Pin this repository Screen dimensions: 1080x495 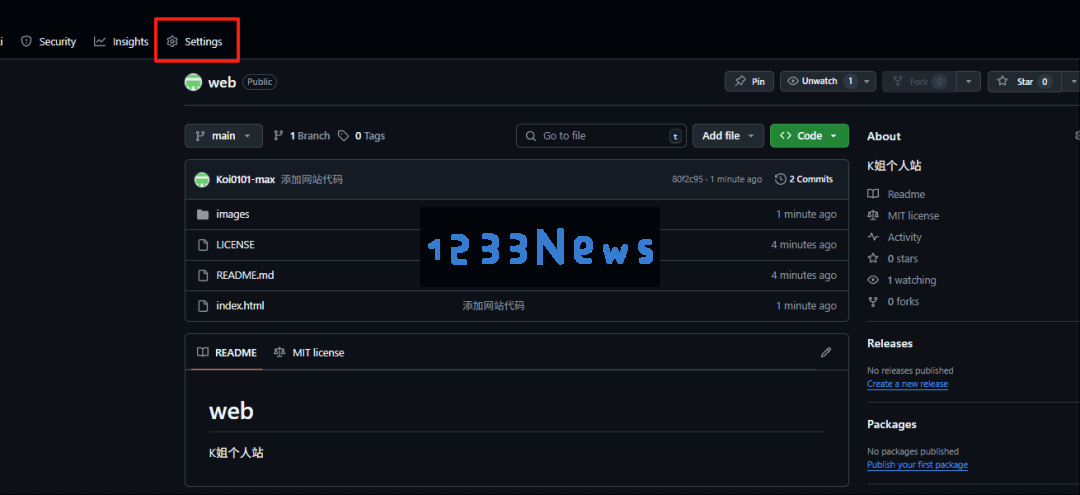(x=749, y=81)
